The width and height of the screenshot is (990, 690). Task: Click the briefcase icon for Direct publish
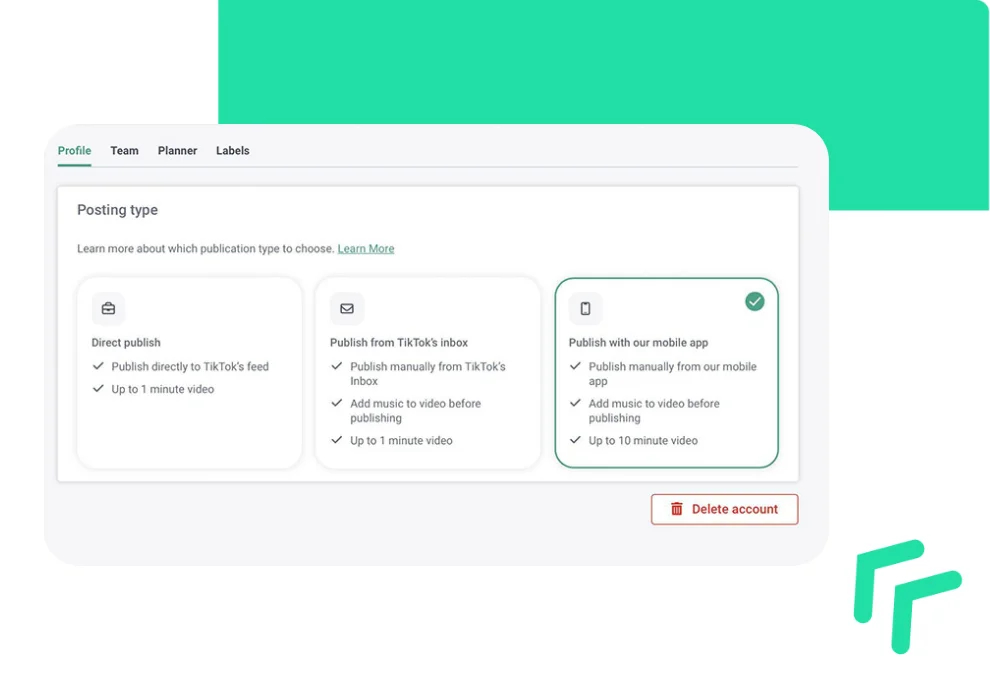click(x=108, y=309)
